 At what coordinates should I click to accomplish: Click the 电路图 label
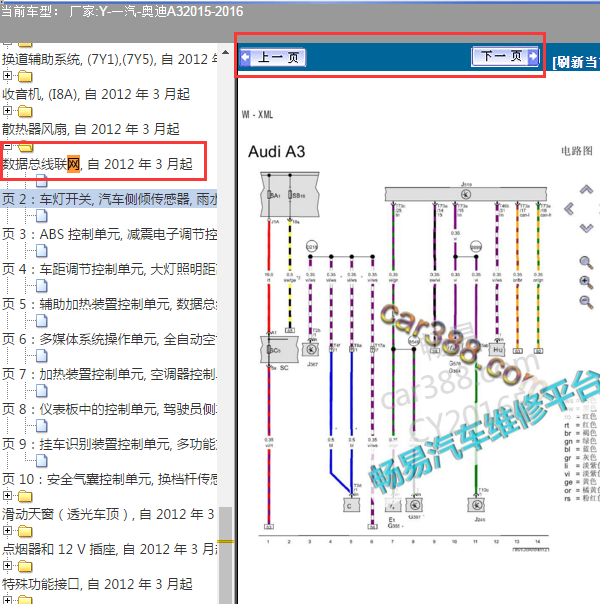click(x=577, y=151)
